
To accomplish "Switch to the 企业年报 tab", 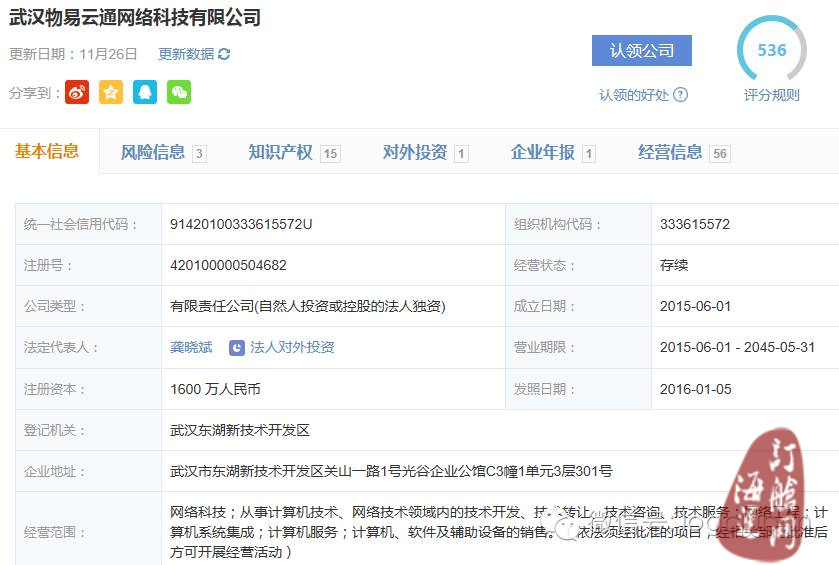I will click(x=553, y=153).
